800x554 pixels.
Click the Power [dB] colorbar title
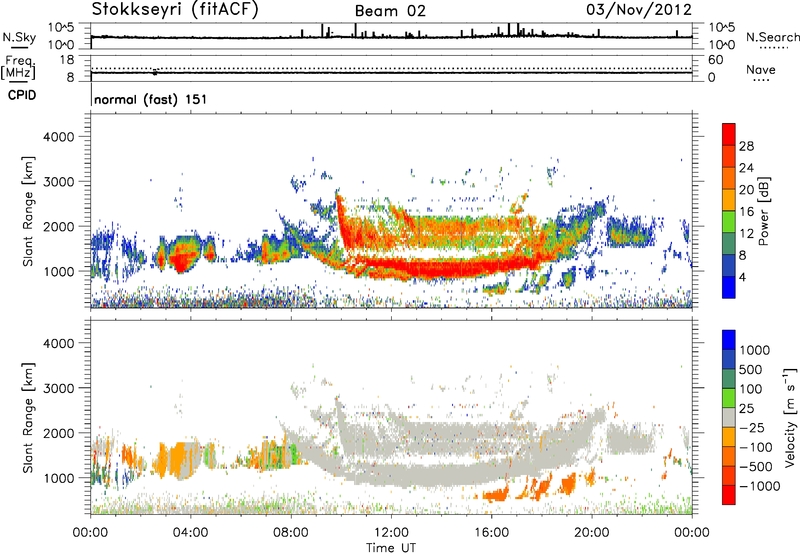tap(763, 211)
